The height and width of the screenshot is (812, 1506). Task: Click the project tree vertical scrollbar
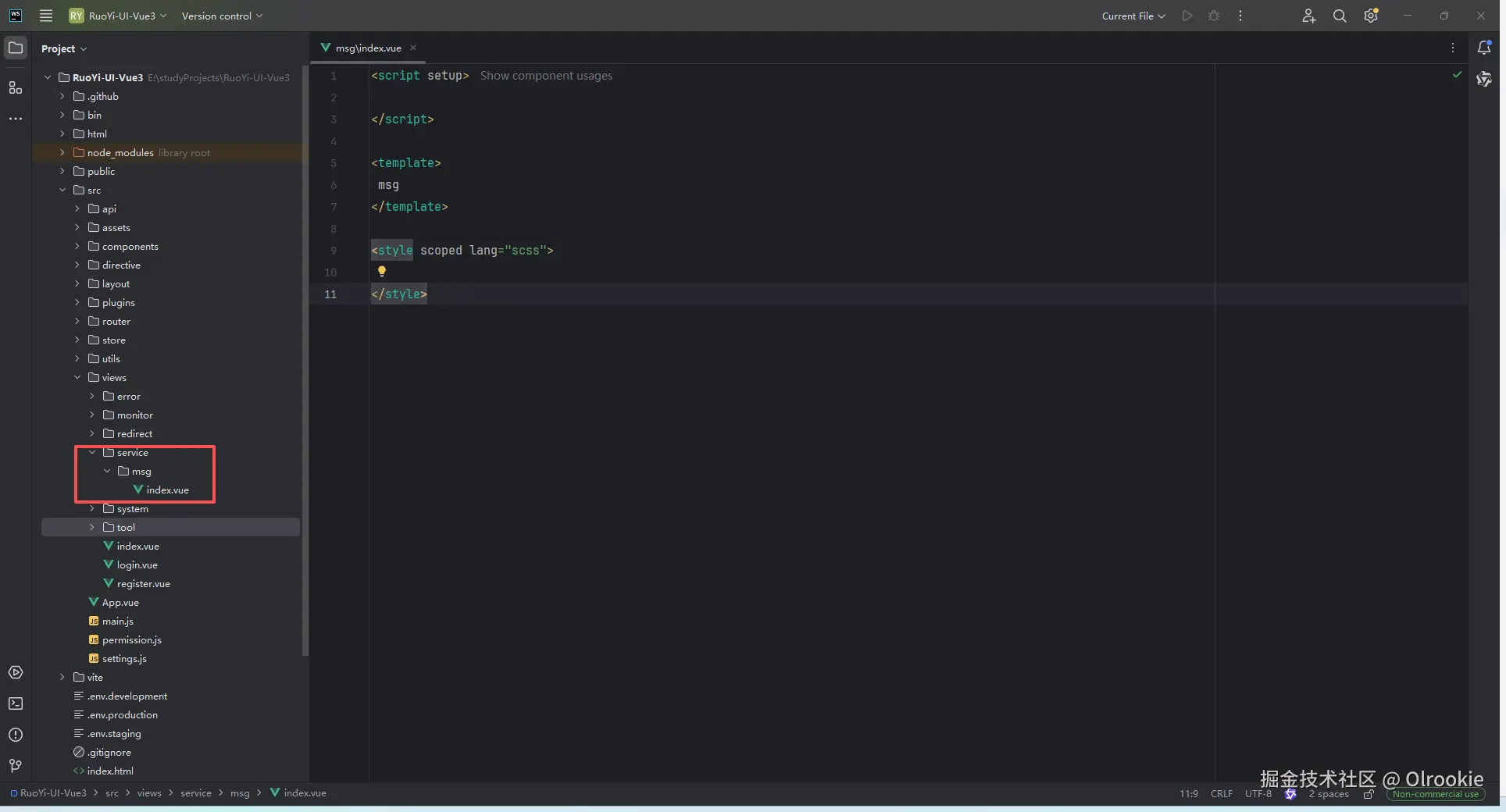pos(305,359)
